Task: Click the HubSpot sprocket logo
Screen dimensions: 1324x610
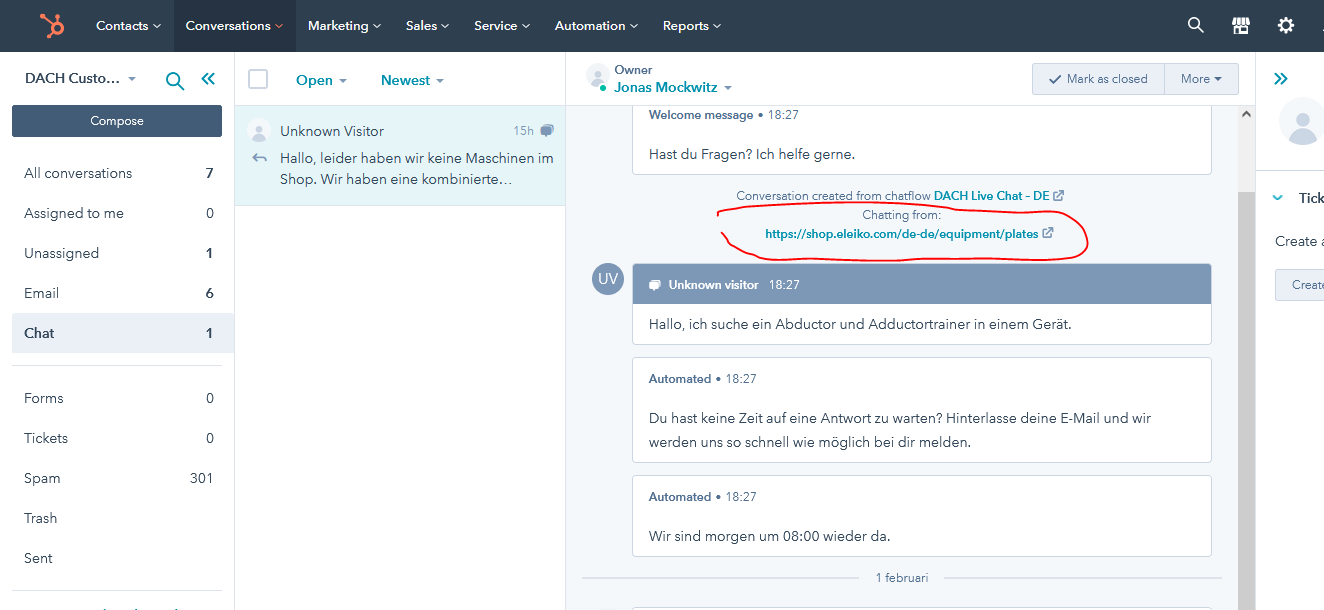Action: 52,26
